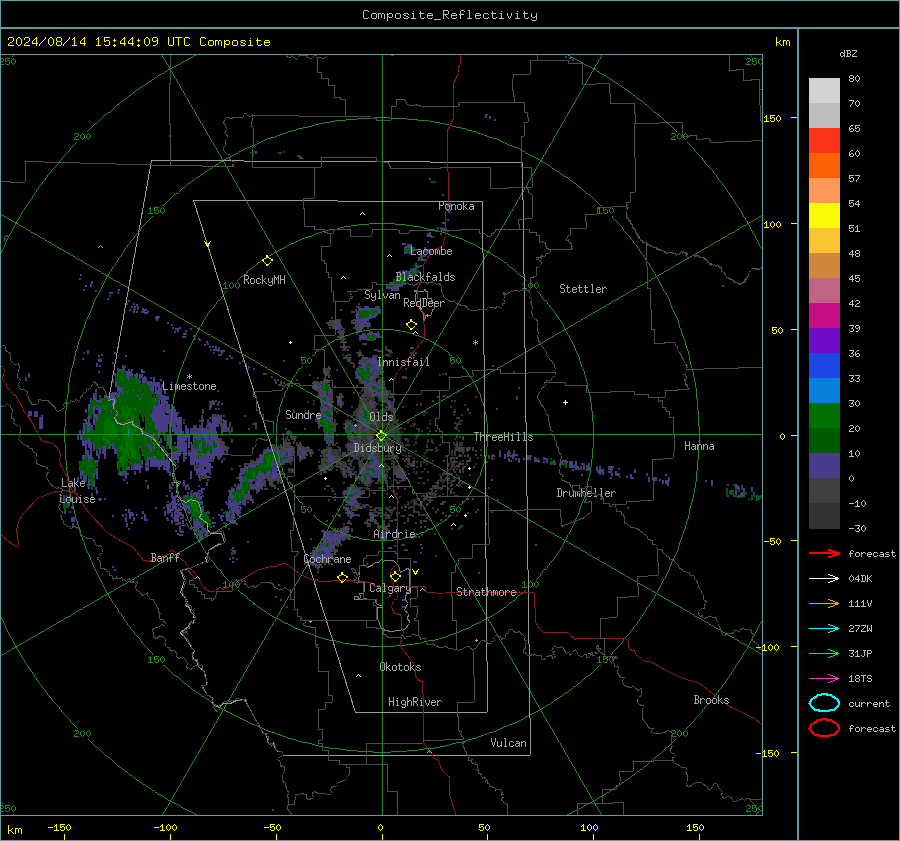900x841 pixels.
Task: Select the bright green 30 dBZ swatch
Action: pos(824,416)
